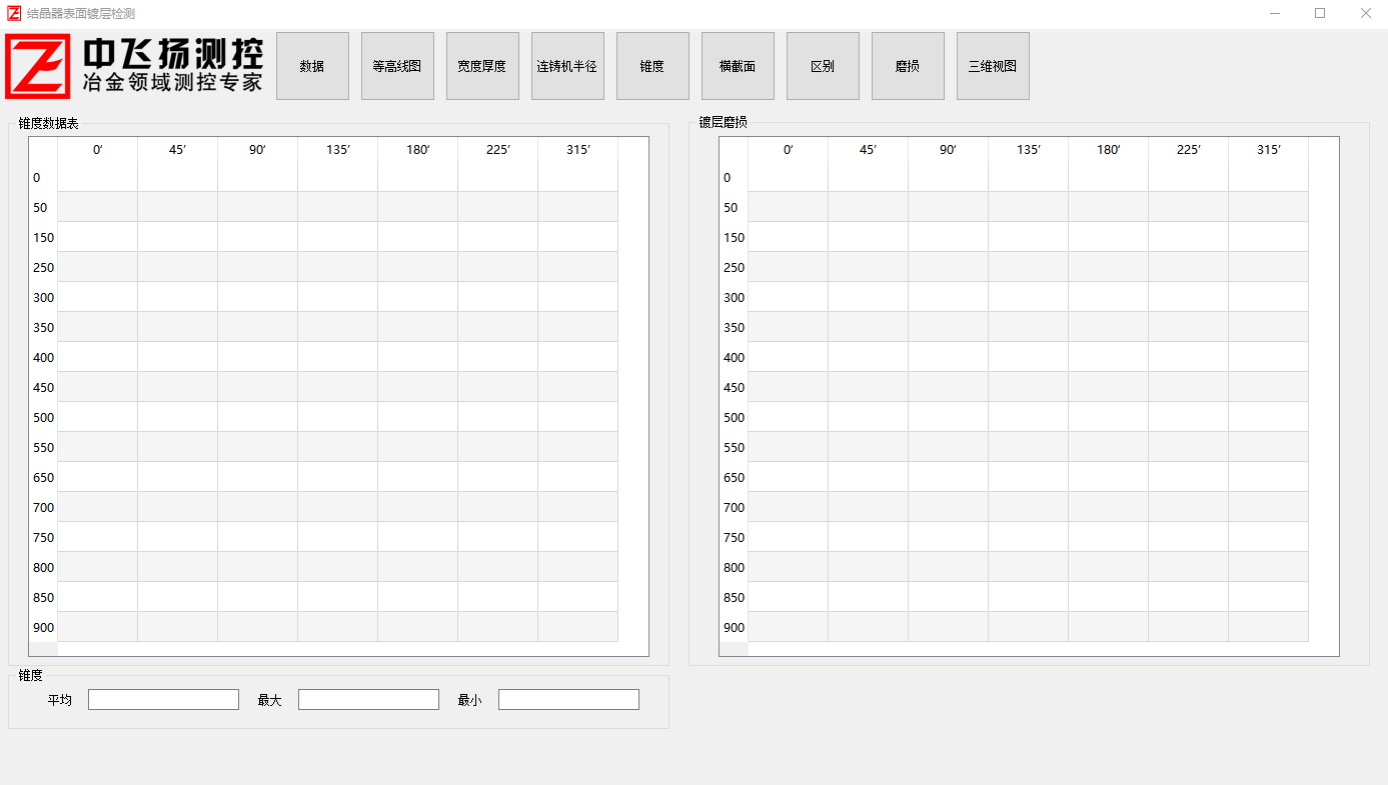Switch to 宽度厚度 page

(x=482, y=66)
